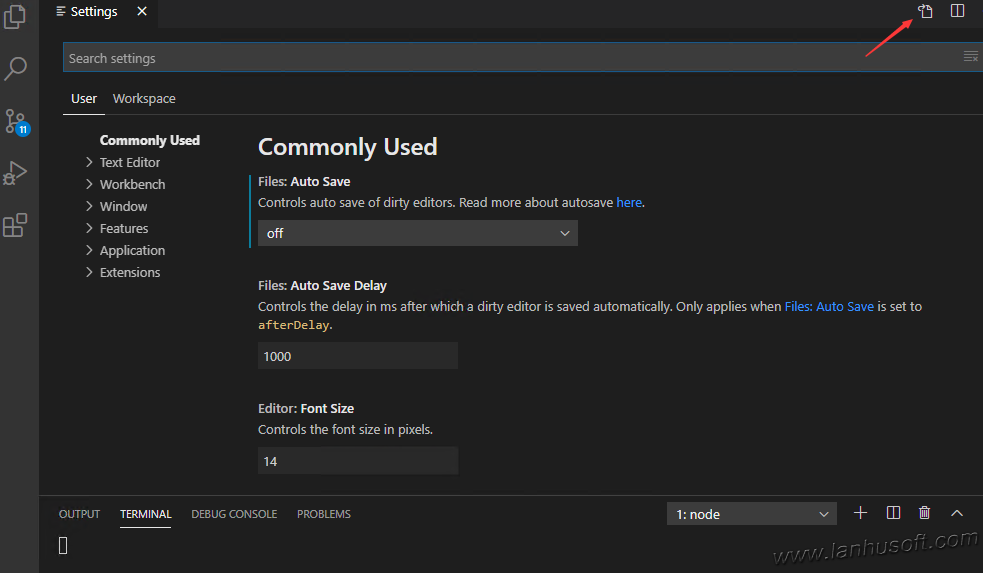Open the terminal selector '1: node' dropdown
This screenshot has width=983, height=573.
point(752,514)
